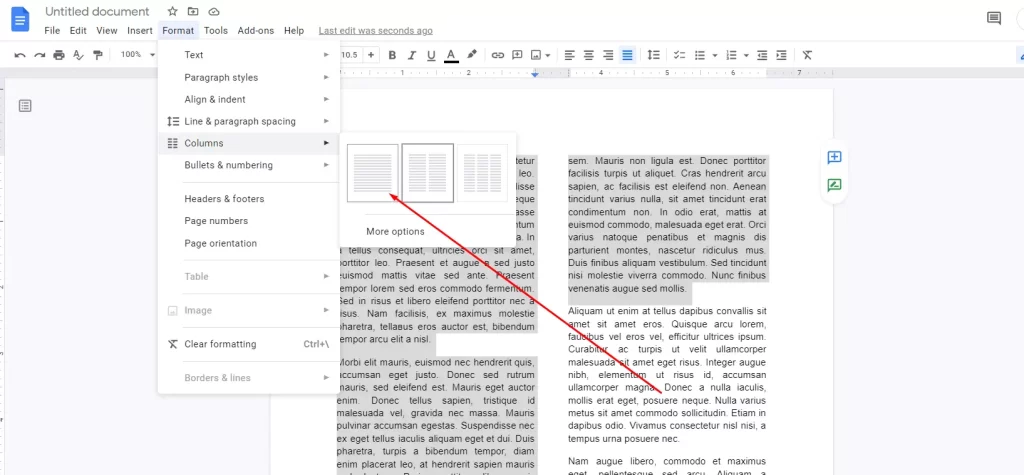This screenshot has height=475, width=1024.
Task: Toggle Italic formatting
Action: 411,55
